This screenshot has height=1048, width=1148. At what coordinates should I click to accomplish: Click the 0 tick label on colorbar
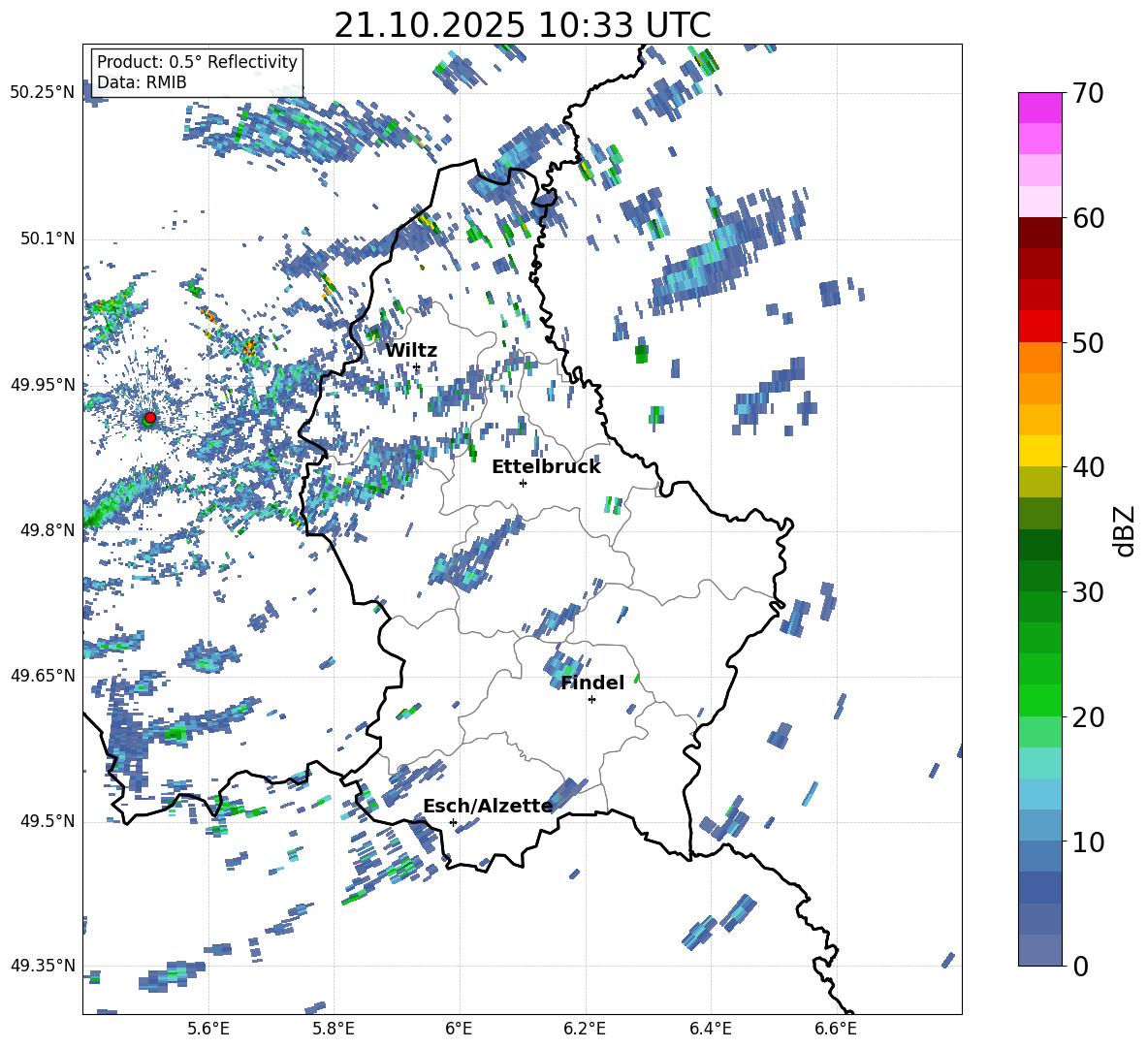coord(1081,967)
